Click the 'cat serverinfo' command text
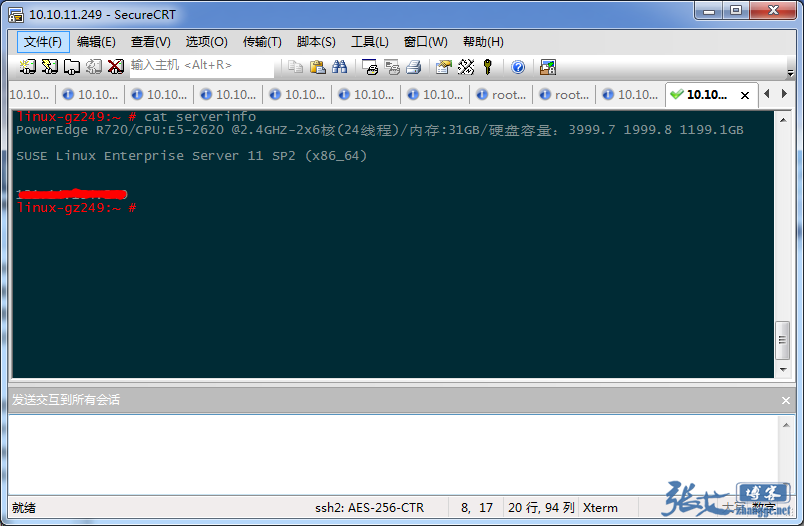 pos(200,117)
